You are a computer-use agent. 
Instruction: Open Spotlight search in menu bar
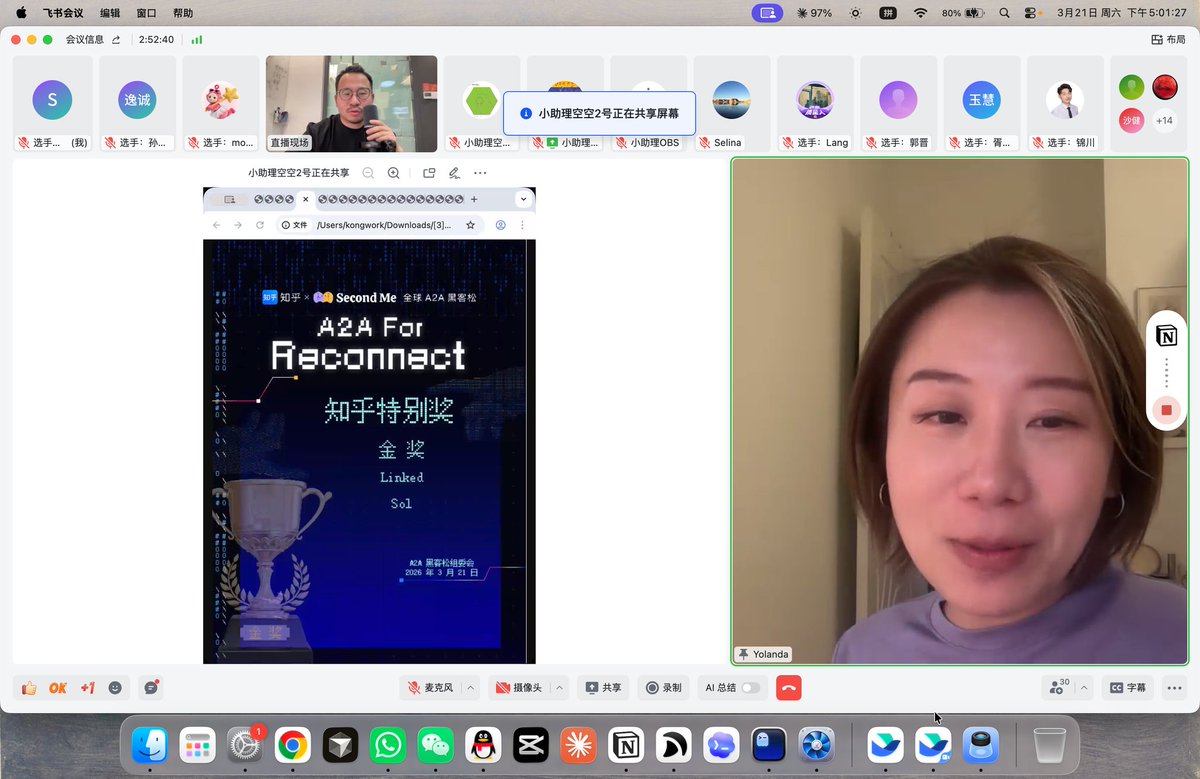[x=1004, y=13]
